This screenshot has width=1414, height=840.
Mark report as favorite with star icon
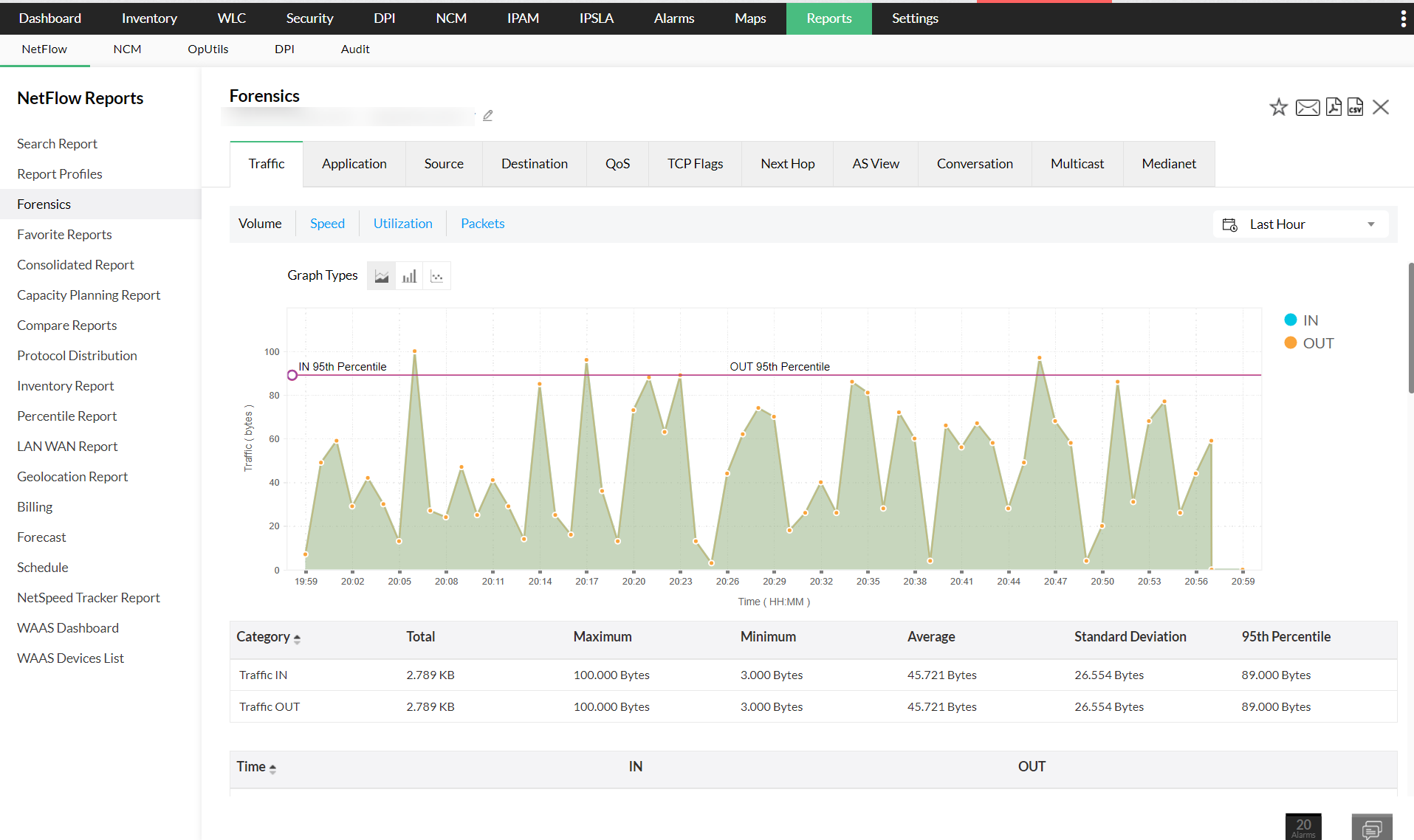coord(1278,108)
